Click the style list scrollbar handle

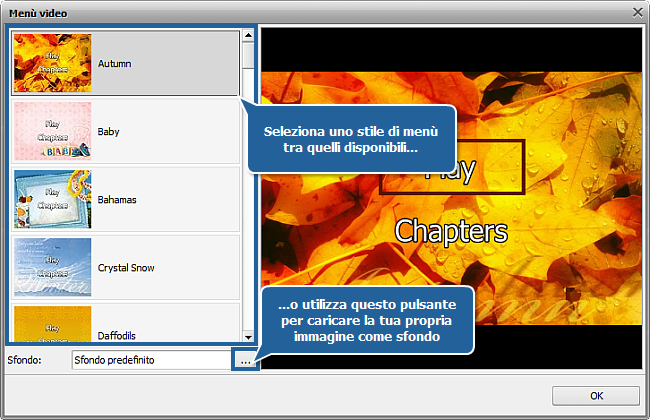click(248, 55)
